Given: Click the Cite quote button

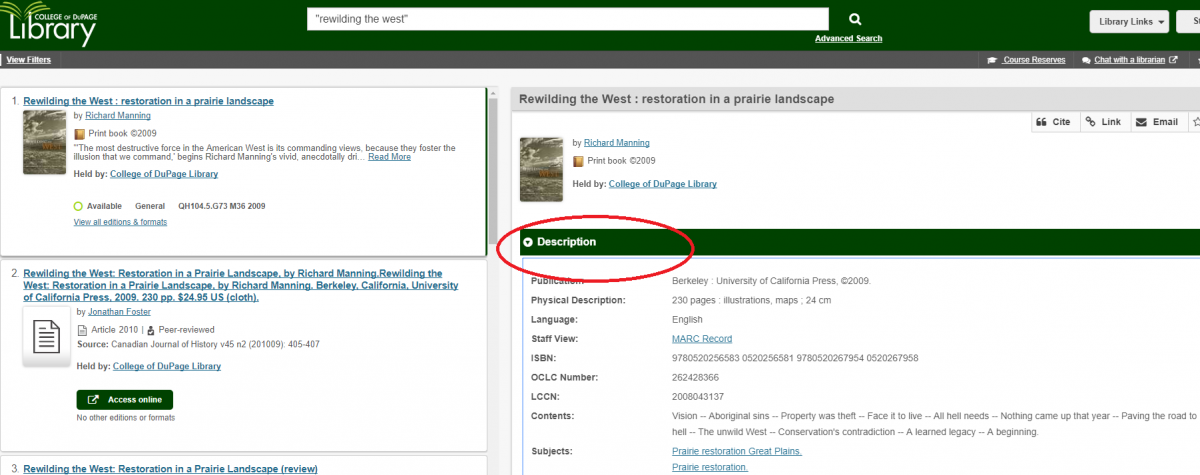Looking at the screenshot, I should tap(1054, 122).
